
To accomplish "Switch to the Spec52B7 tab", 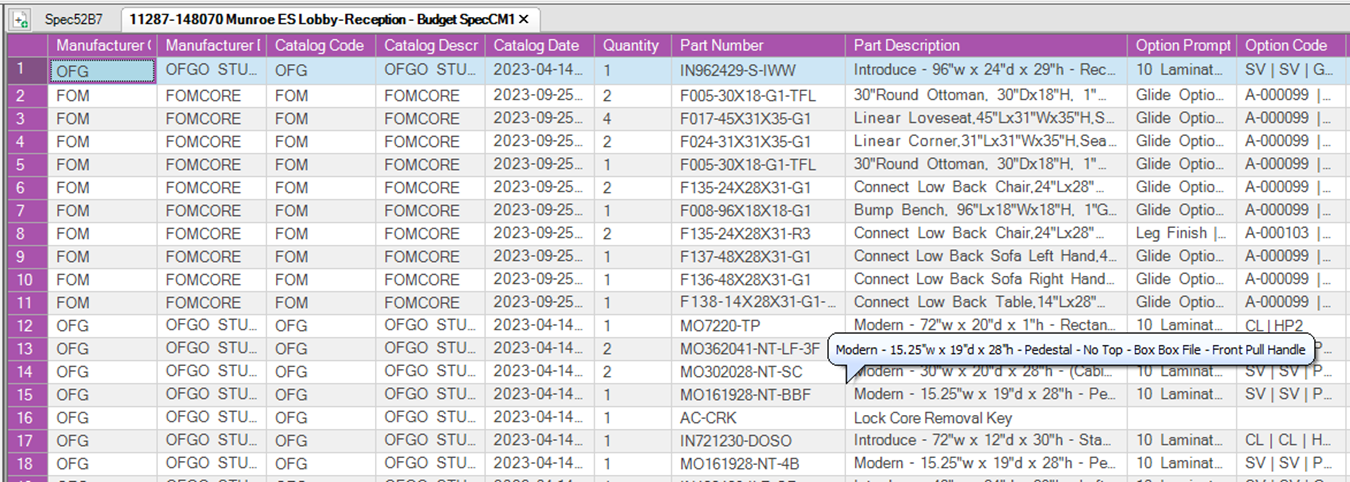I will pyautogui.click(x=73, y=19).
